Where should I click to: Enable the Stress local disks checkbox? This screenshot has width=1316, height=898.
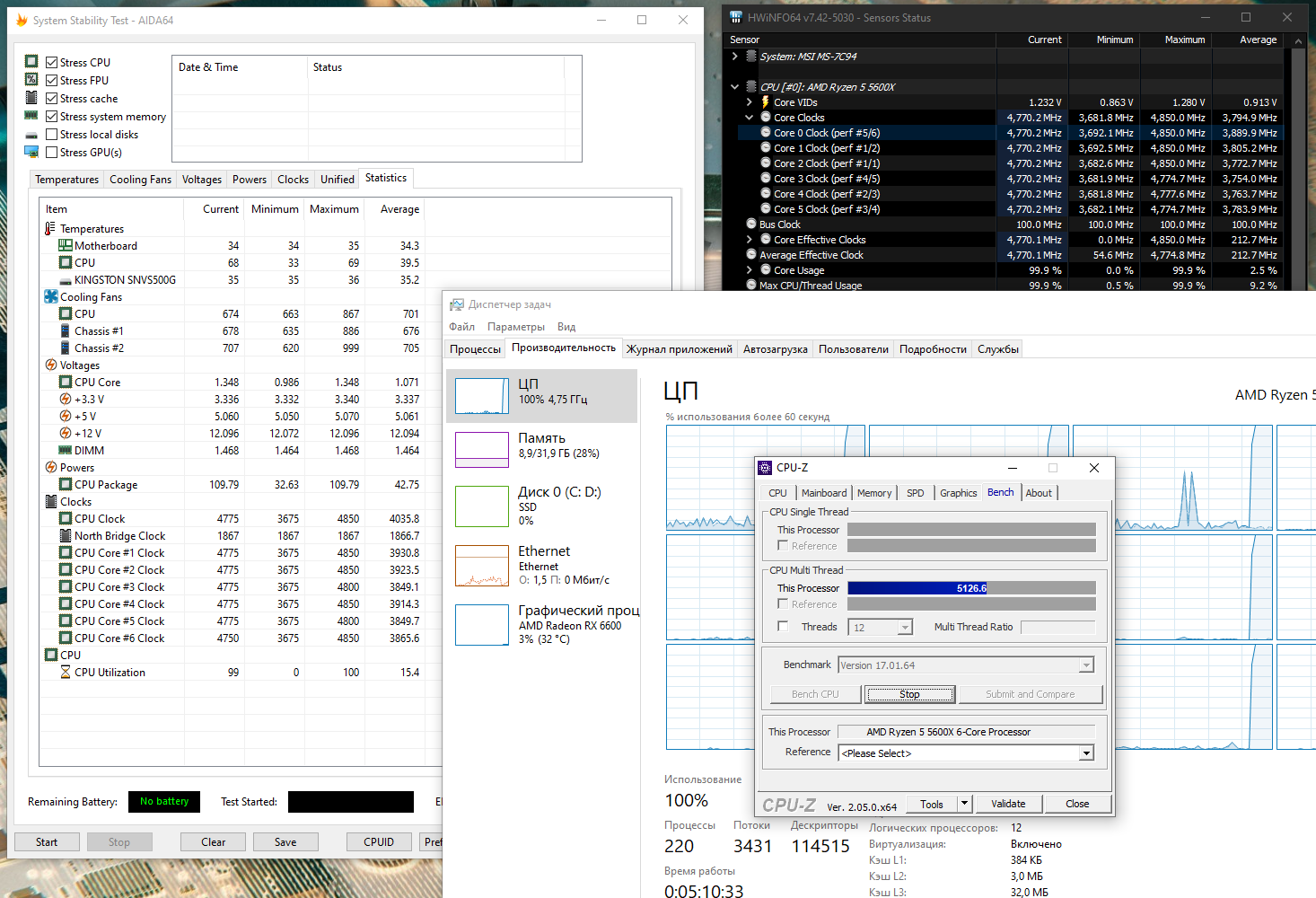pos(52,135)
